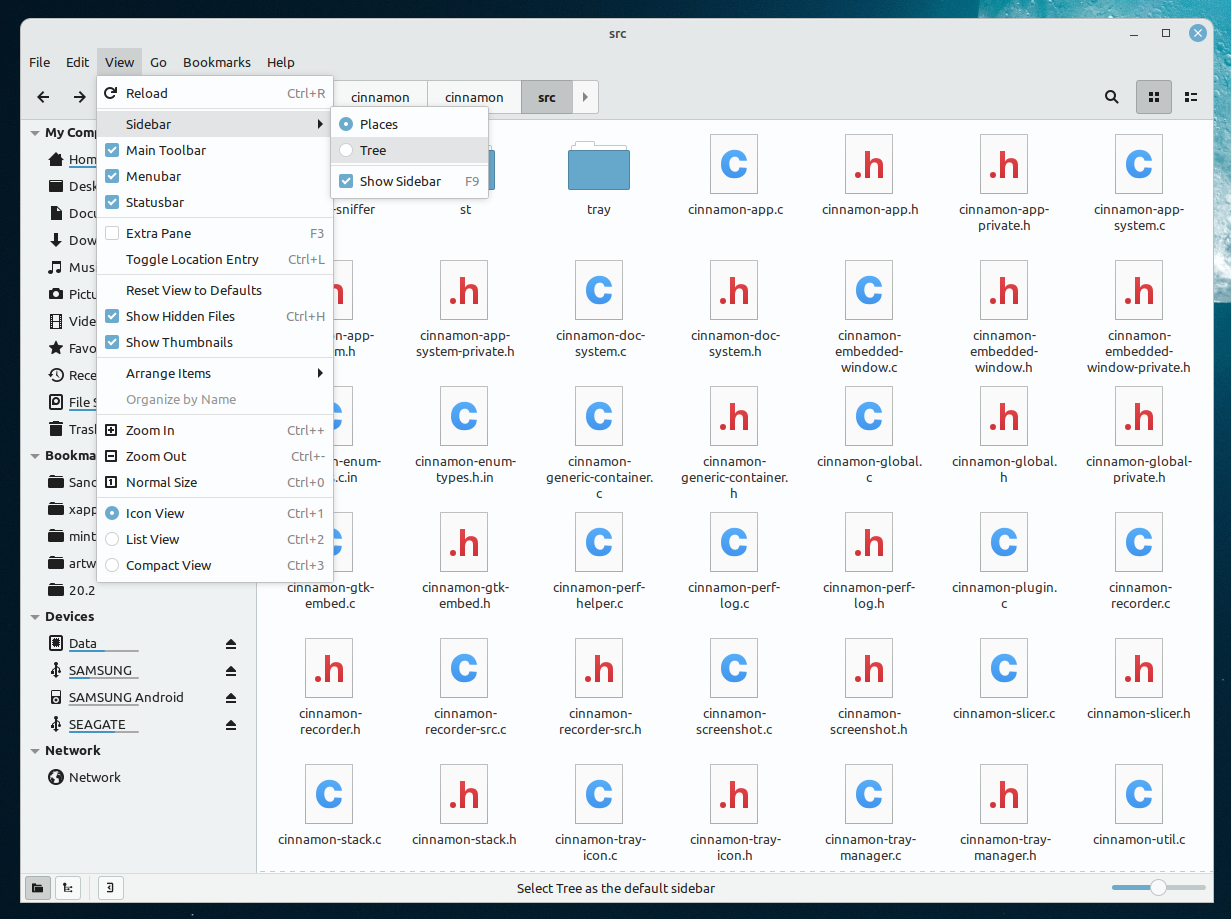The height and width of the screenshot is (919, 1231).
Task: Click Zoom In menu entry
Action: tap(215, 430)
